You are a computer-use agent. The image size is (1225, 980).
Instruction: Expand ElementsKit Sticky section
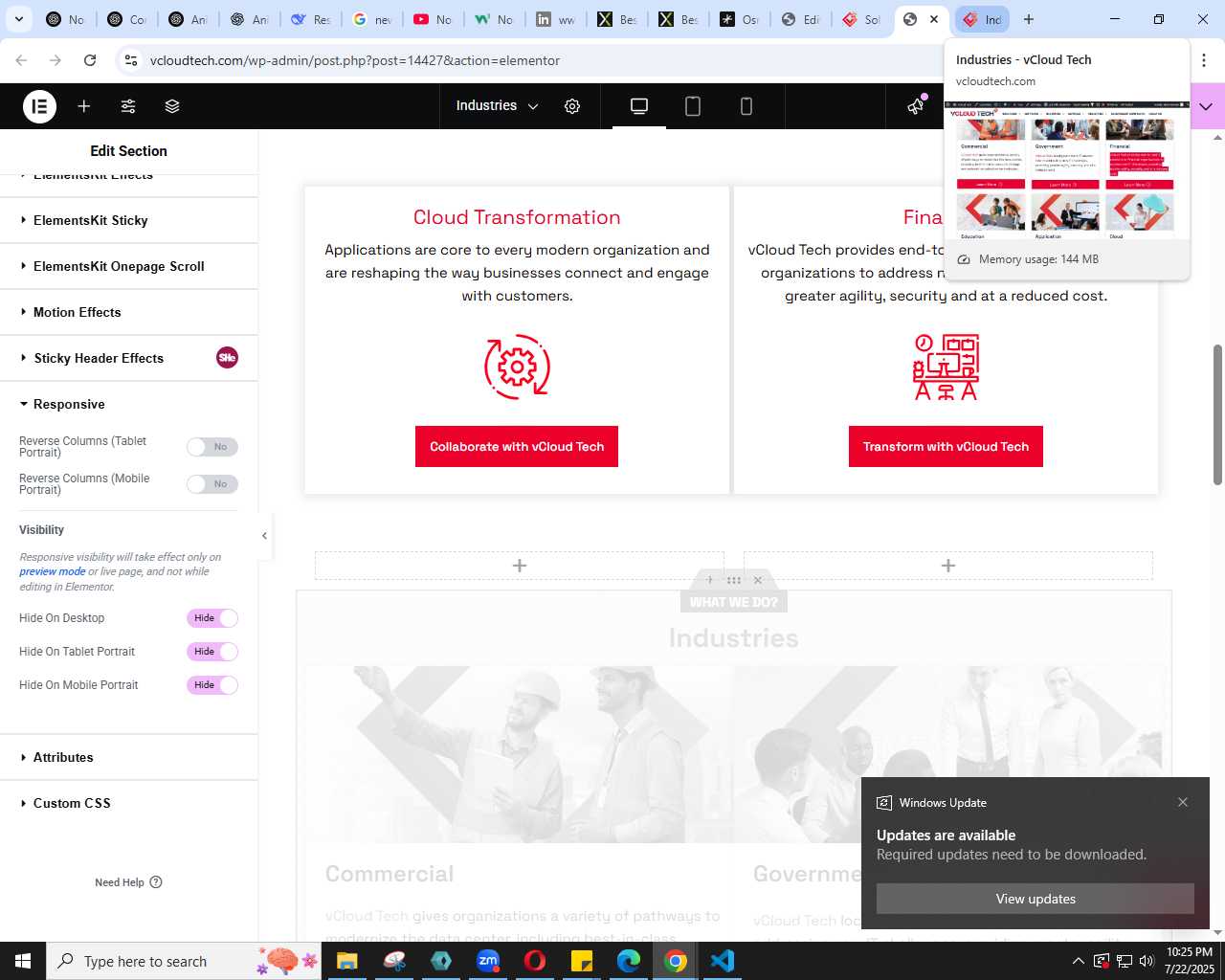(x=128, y=220)
